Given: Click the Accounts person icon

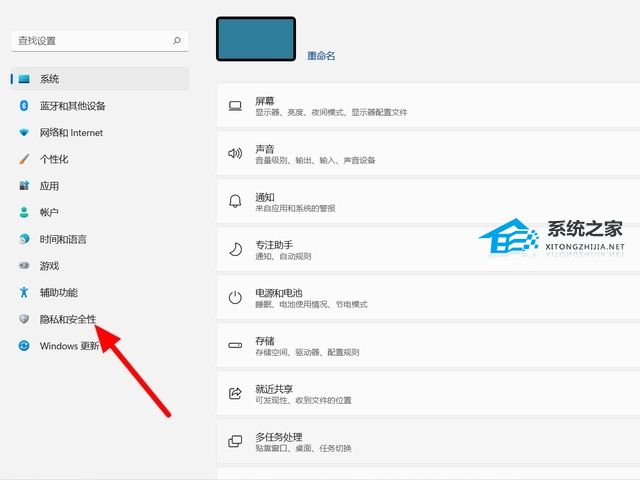Looking at the screenshot, I should pos(24,212).
